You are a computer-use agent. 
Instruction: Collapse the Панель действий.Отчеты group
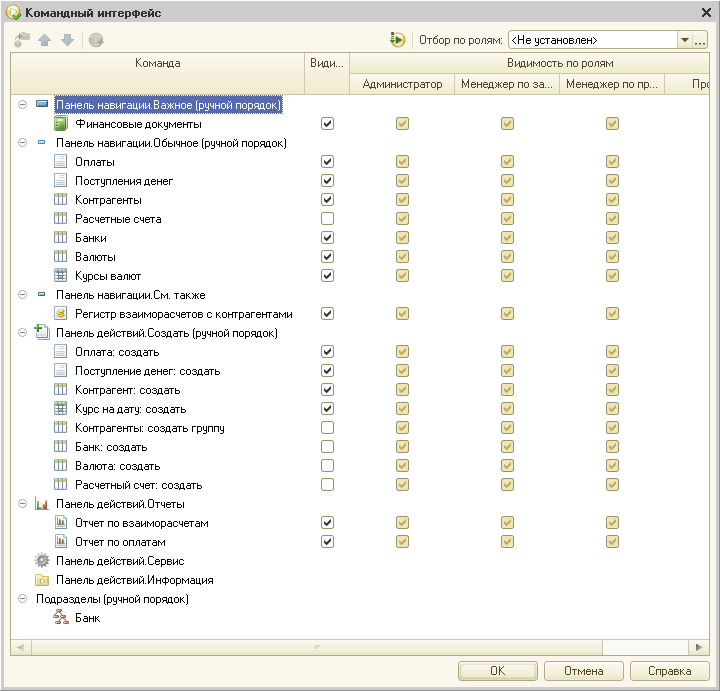(x=22, y=504)
